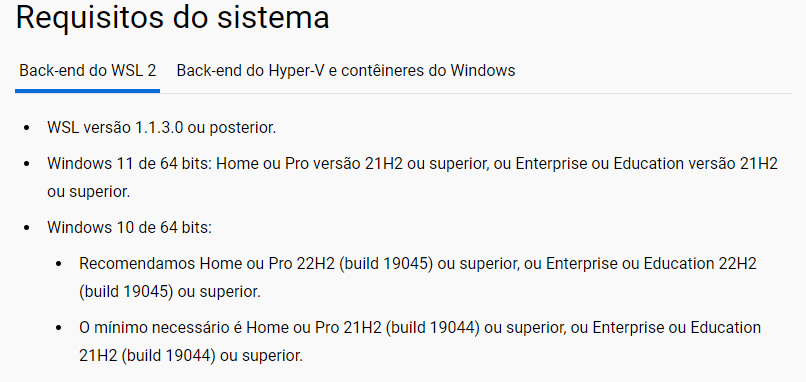Viewport: 806px width, 382px height.
Task: Click the bullet before Windows 11 de 64 bits
Action: pyautogui.click(x=27, y=164)
